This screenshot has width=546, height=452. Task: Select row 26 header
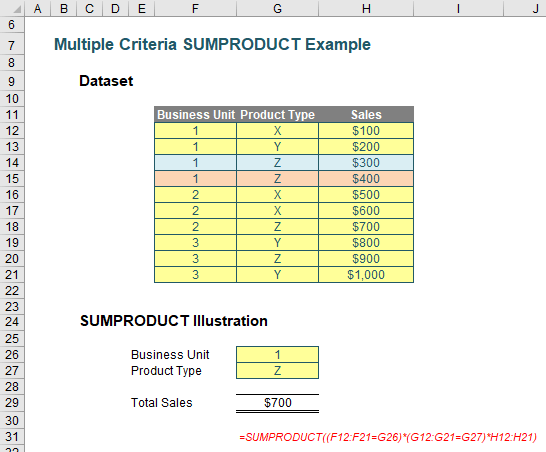pos(12,354)
